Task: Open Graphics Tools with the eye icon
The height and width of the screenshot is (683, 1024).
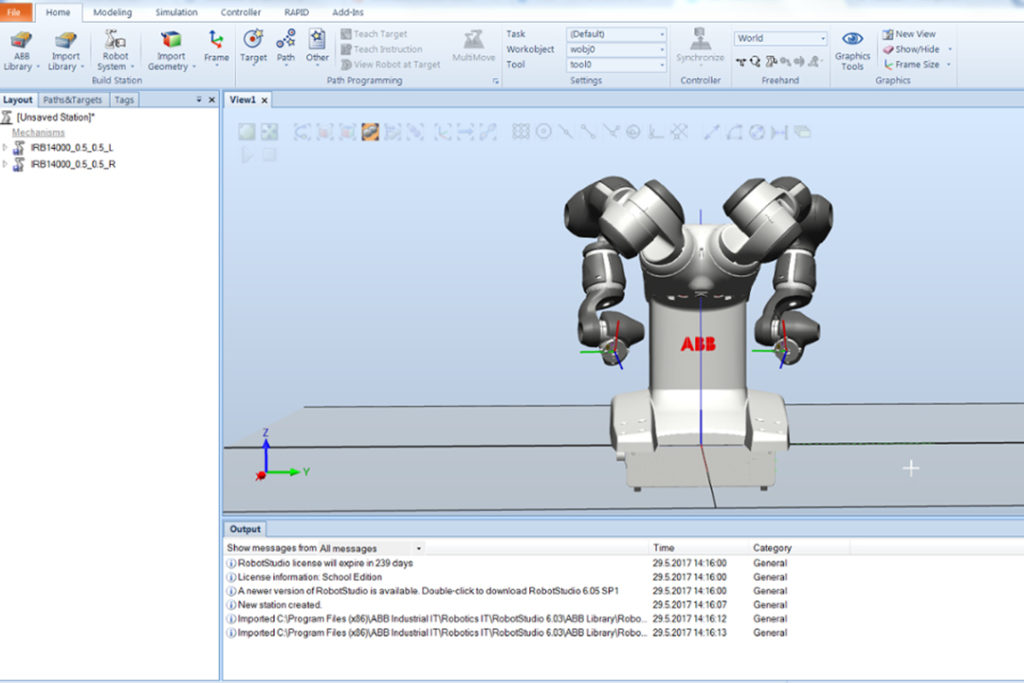Action: point(852,50)
